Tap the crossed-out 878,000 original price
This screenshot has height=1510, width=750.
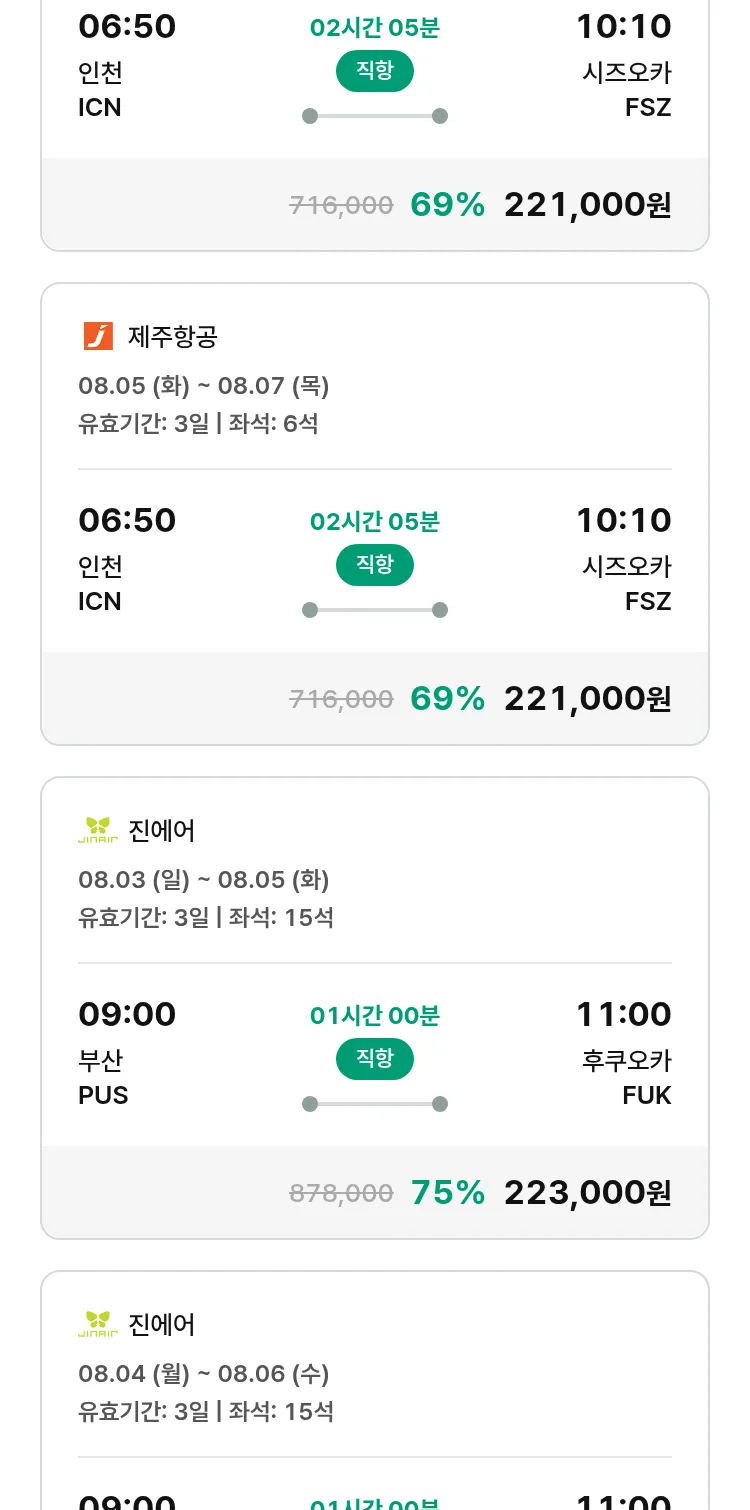coord(341,1193)
